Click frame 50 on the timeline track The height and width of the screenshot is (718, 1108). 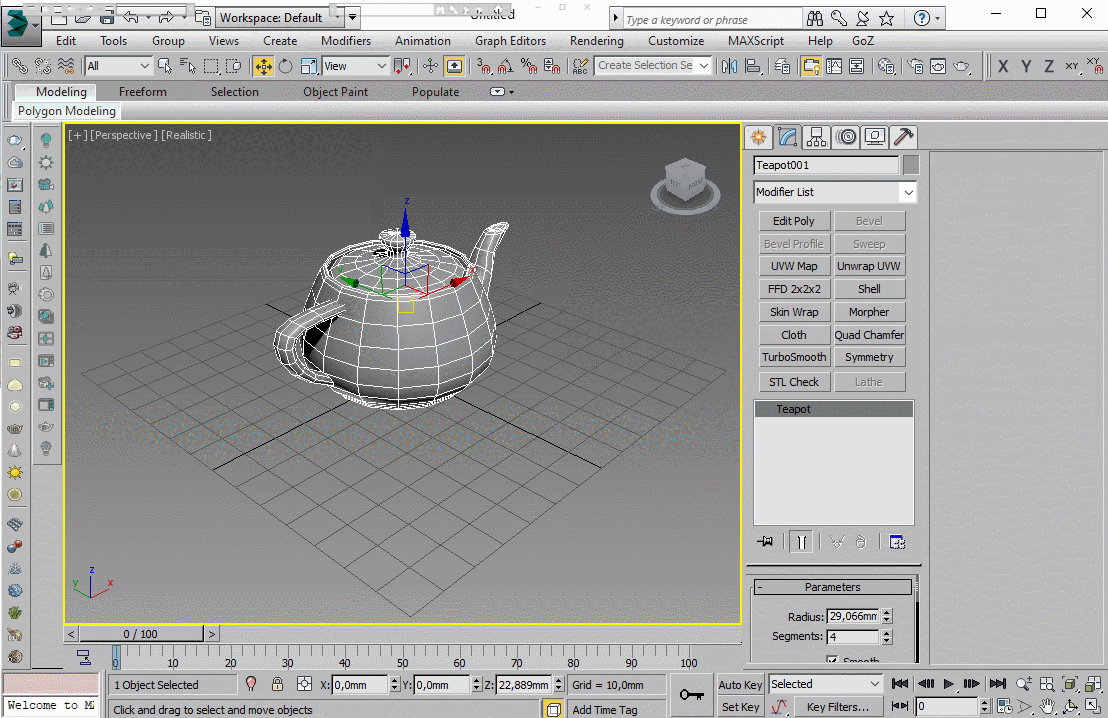(x=402, y=659)
